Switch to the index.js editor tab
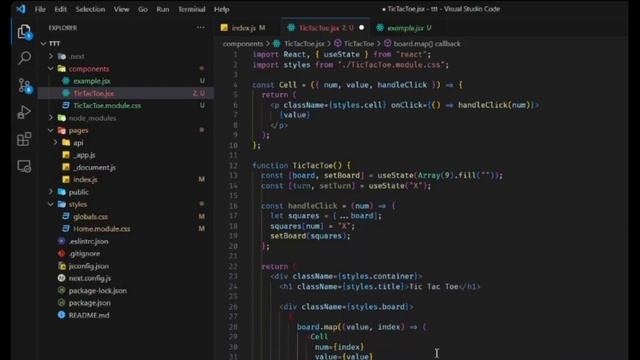This screenshot has height=360, width=640. [x=247, y=28]
